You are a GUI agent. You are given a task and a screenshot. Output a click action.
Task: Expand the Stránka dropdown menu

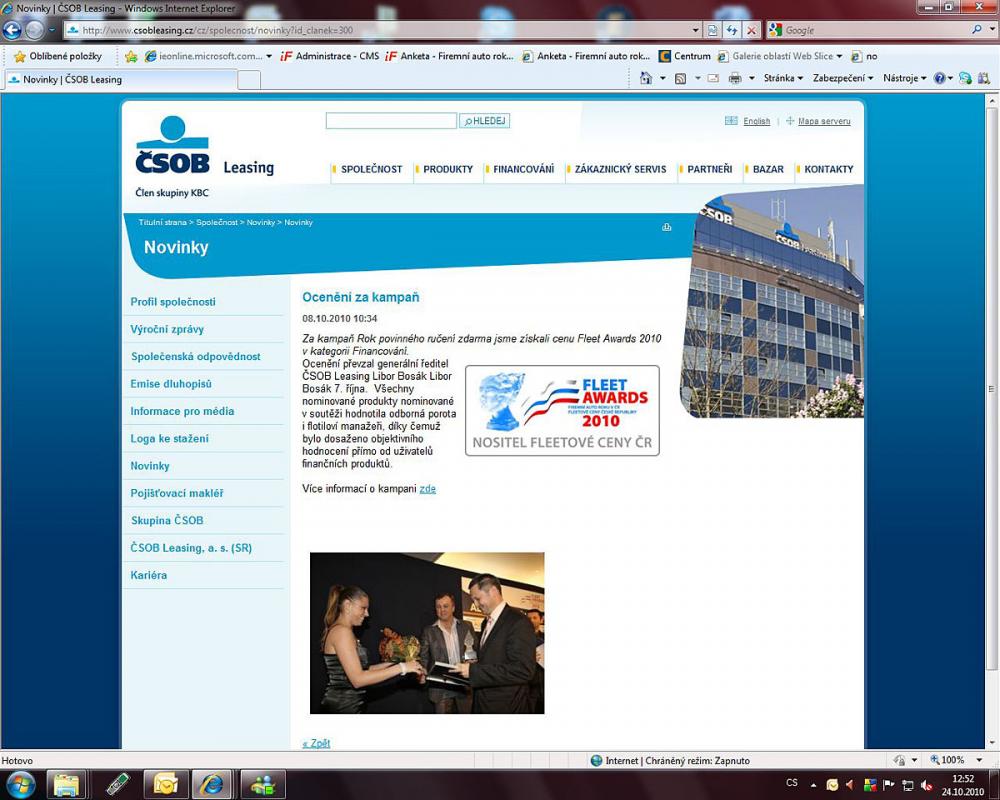783,78
